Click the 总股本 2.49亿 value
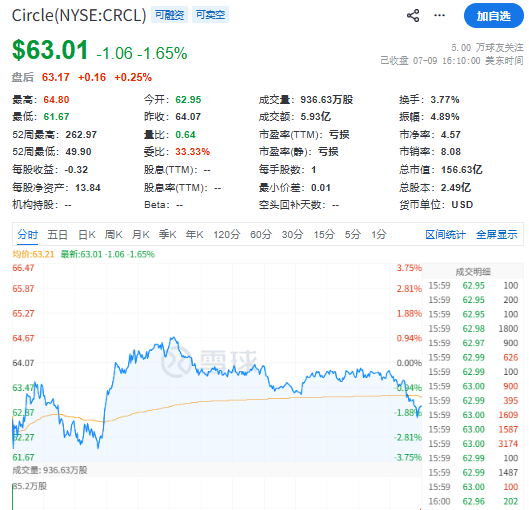The image size is (529, 510). (455, 188)
